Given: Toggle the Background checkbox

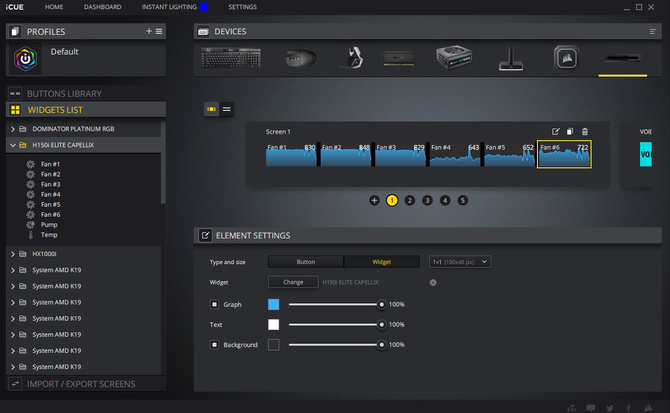Looking at the screenshot, I should 214,345.
